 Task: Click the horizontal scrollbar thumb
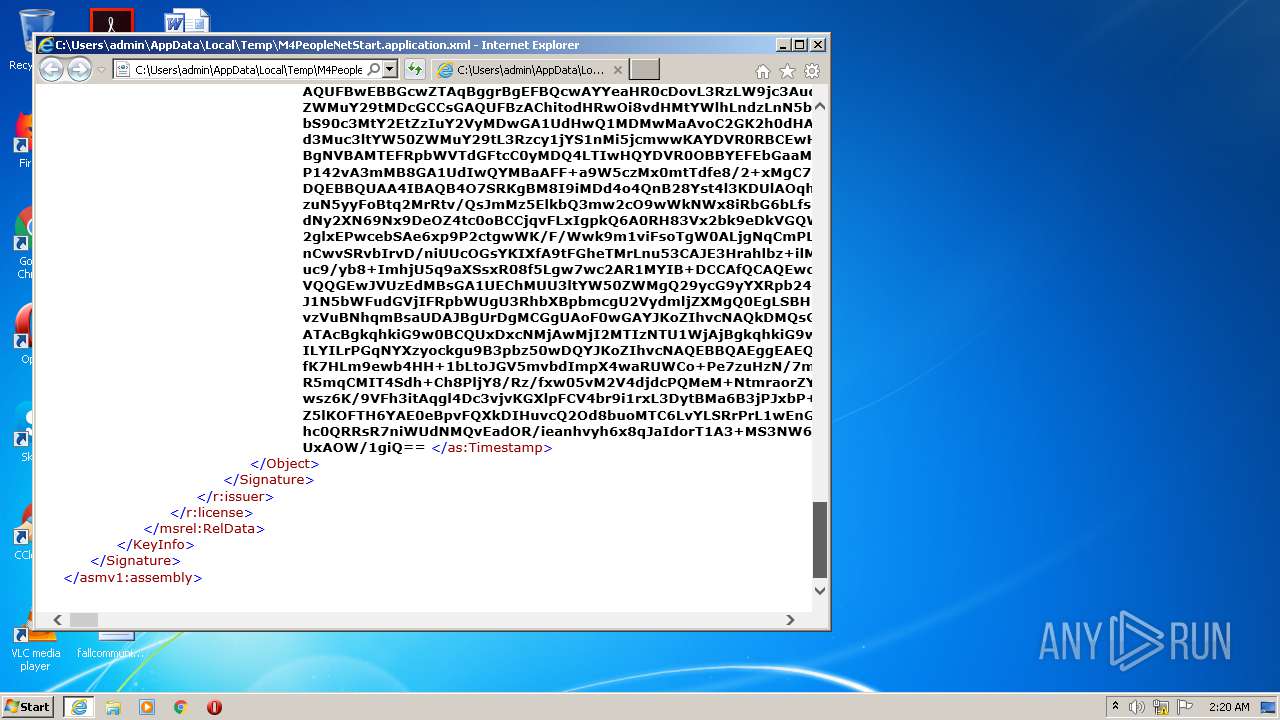(84, 620)
